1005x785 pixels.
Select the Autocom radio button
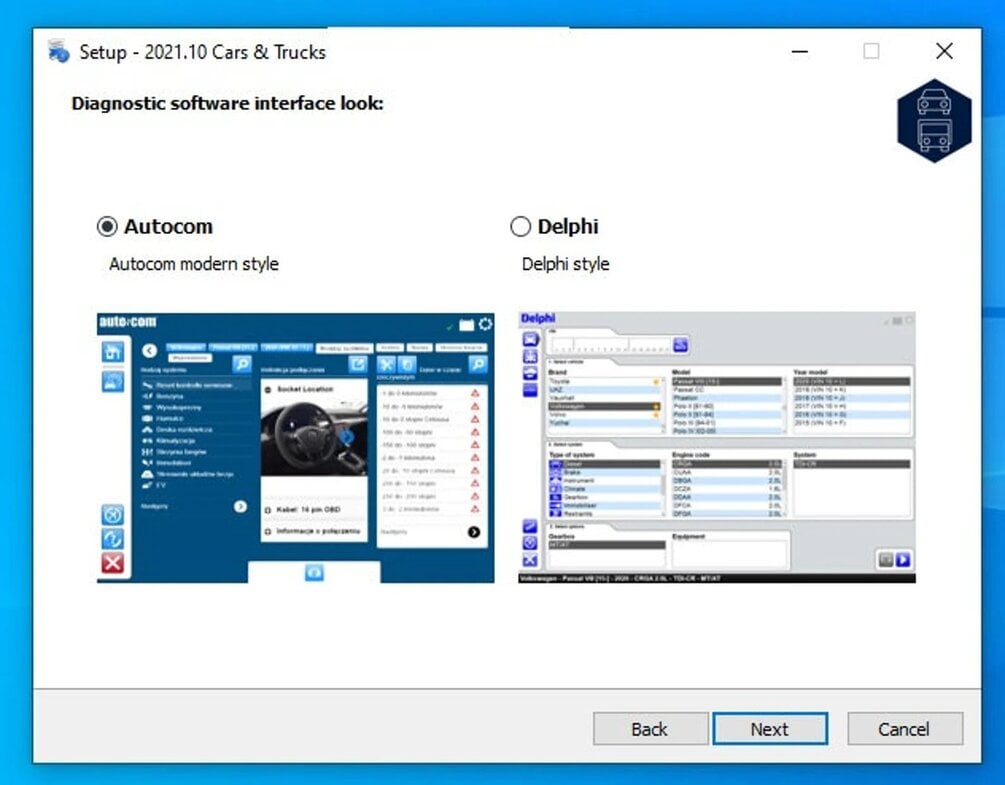(x=107, y=226)
